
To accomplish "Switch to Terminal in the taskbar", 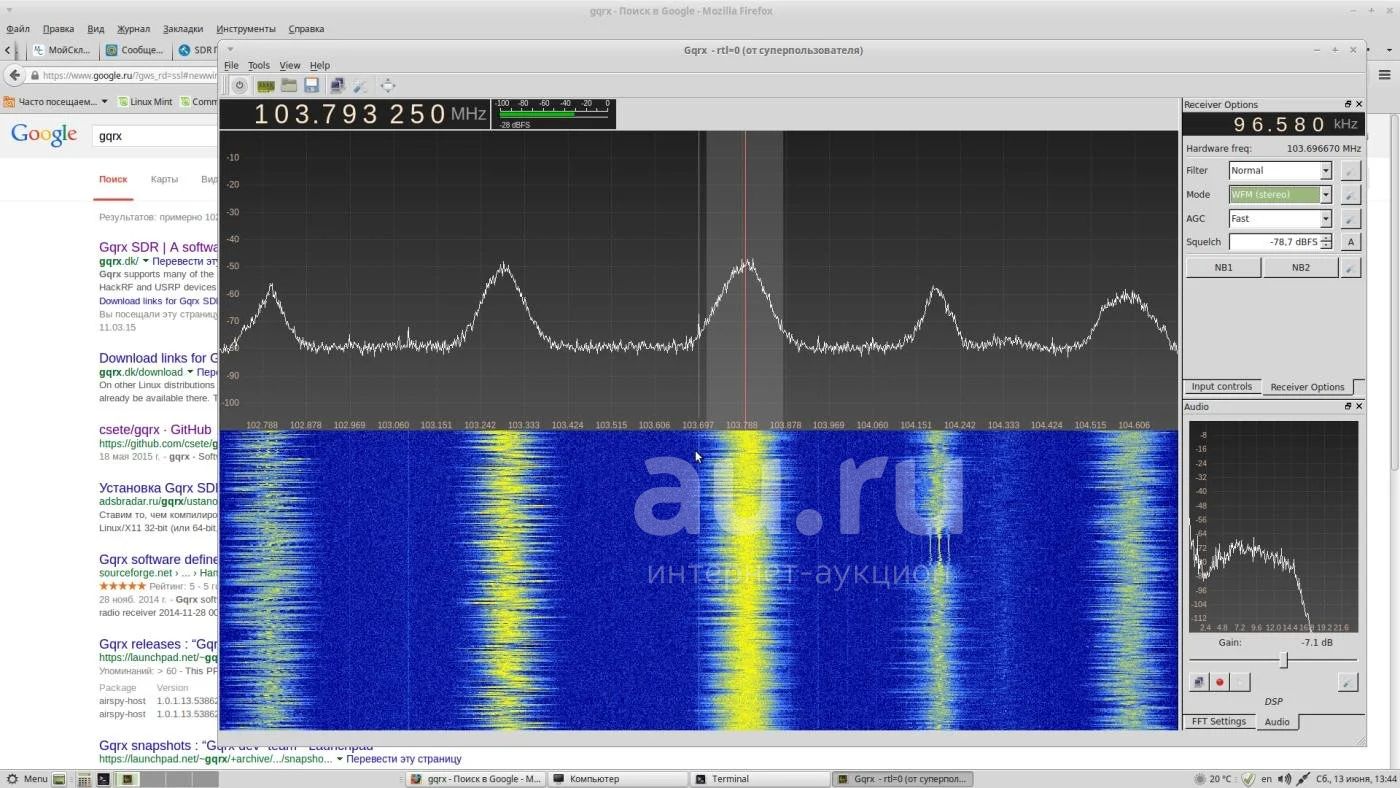I will point(758,779).
